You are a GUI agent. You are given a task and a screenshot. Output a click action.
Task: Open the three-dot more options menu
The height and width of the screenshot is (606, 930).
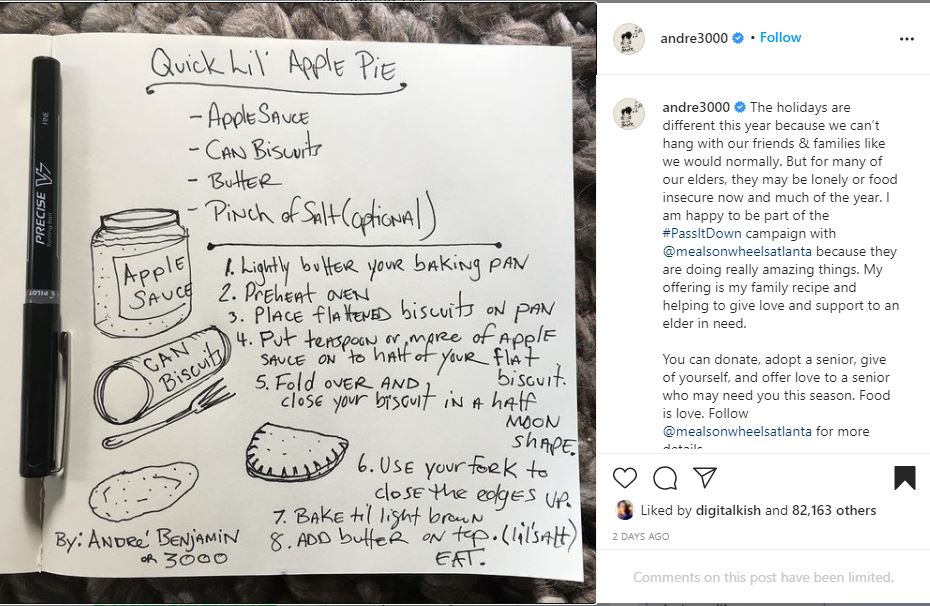907,39
